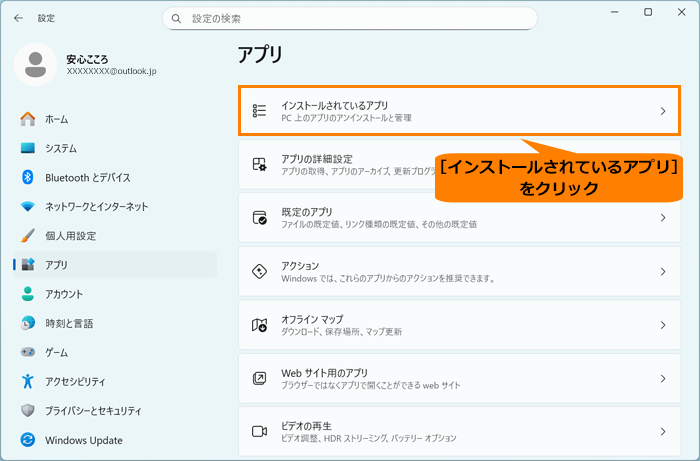
Task: Click the オフライン マップ map icon
Action: (259, 325)
